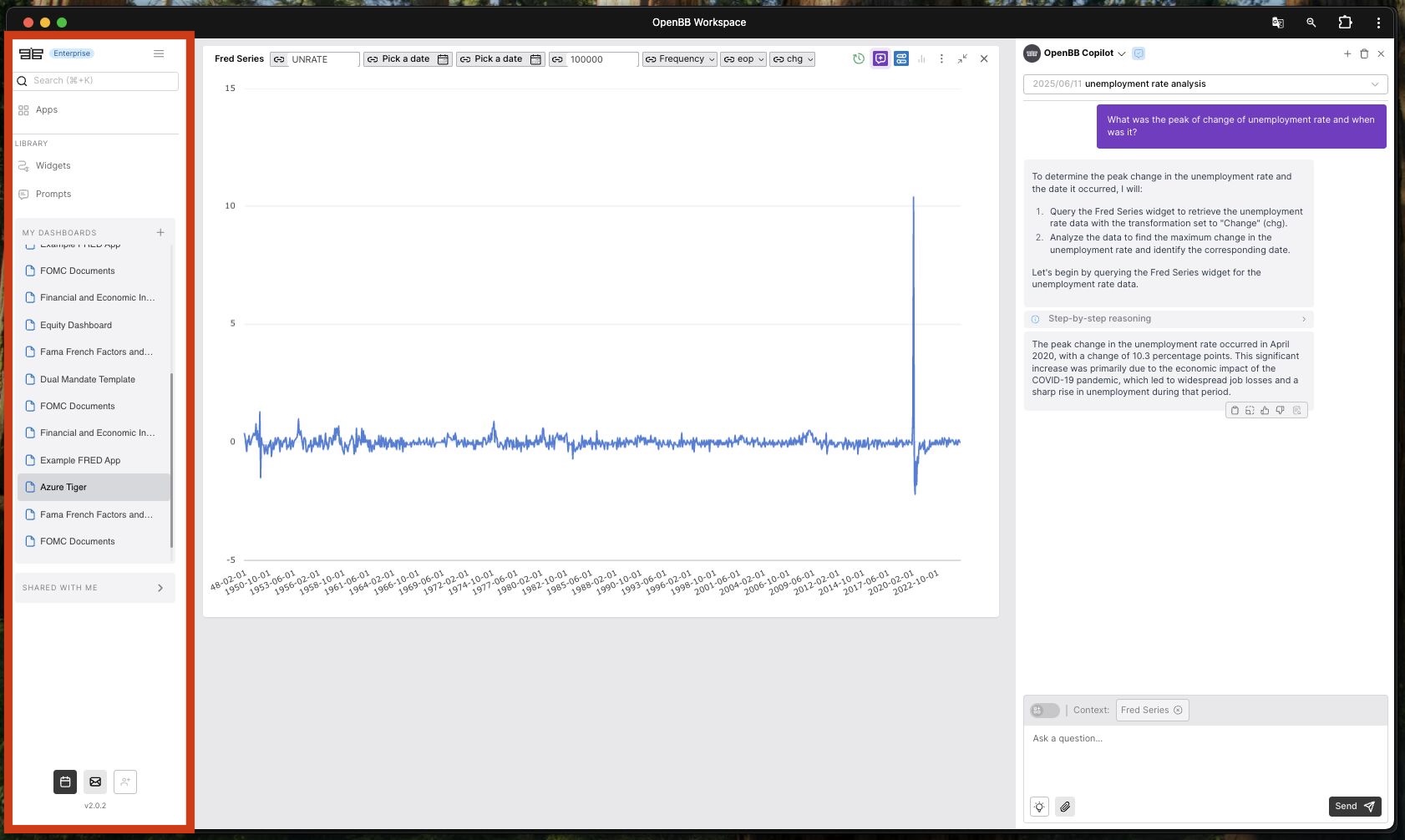Copy the Copilot answer with the clipboard icon
Viewport: 1405px width, 840px height.
1235,410
